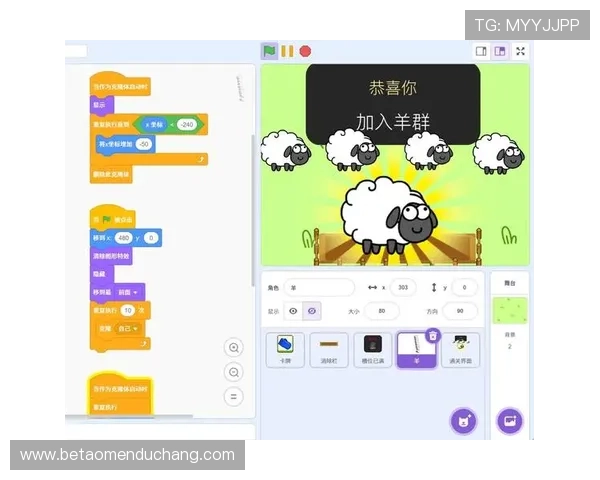Click the sprite x position field 303
Image resolution: width=600 pixels, height=480 pixels.
tap(403, 287)
